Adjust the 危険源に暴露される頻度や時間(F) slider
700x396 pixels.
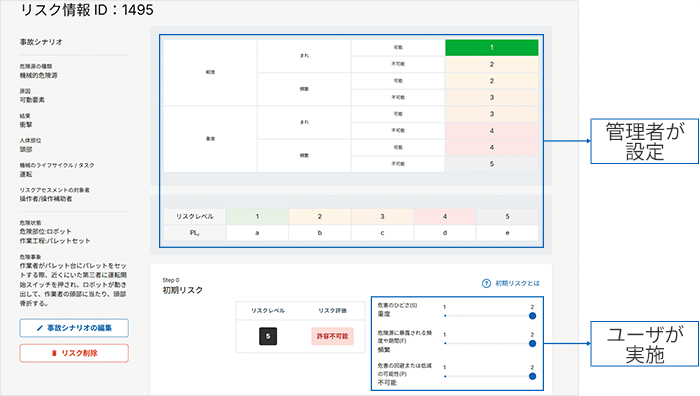click(489, 343)
